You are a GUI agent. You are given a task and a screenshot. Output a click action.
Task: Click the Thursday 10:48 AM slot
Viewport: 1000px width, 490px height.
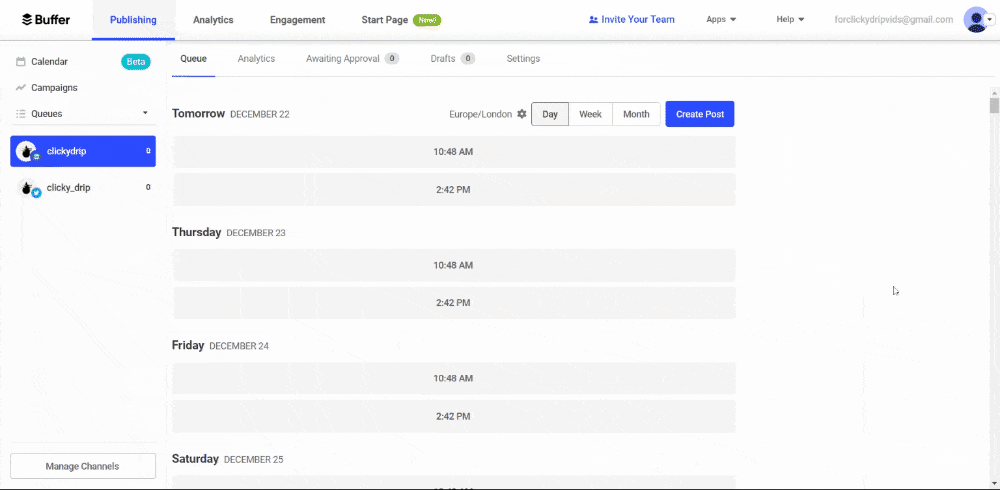[x=453, y=265]
